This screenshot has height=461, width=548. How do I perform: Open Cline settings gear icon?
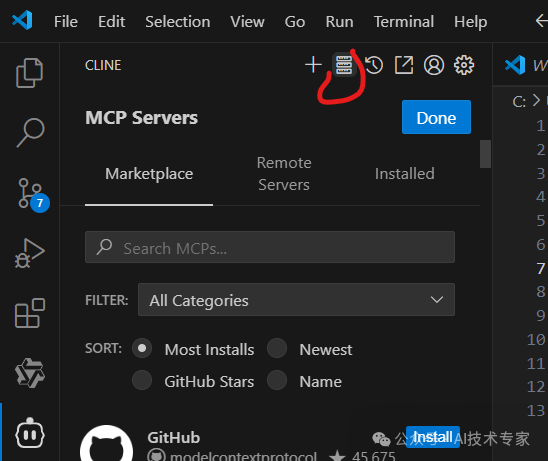coord(463,65)
